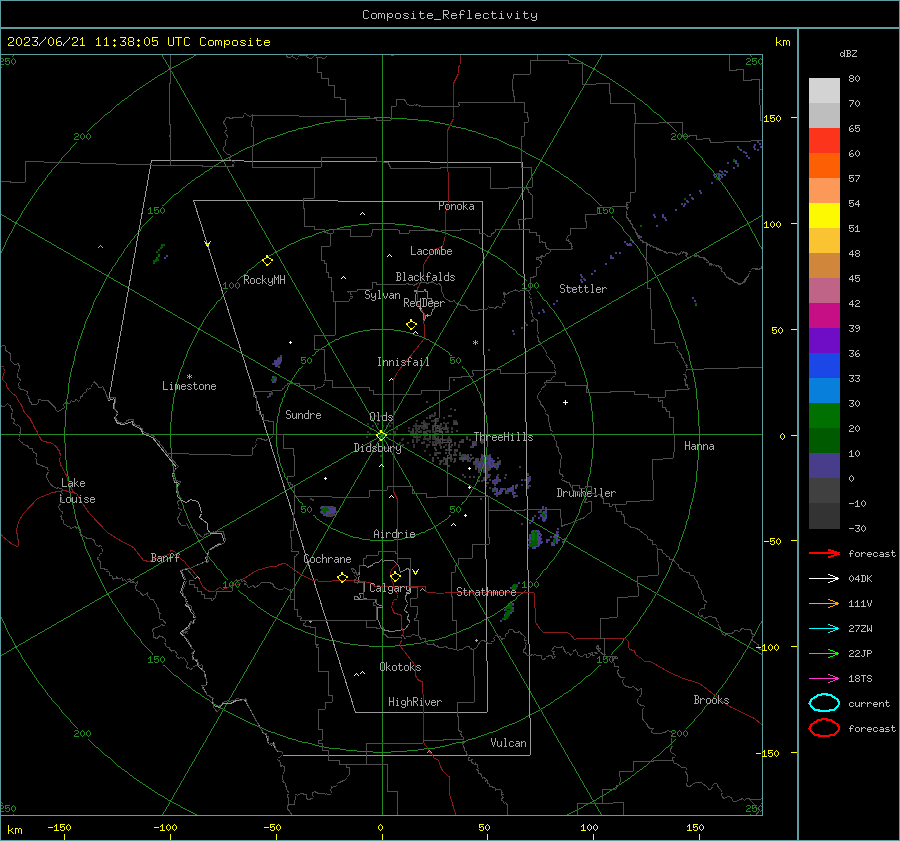Click the 'Blackfalds' map label
The image size is (900, 841).
pyautogui.click(x=425, y=277)
